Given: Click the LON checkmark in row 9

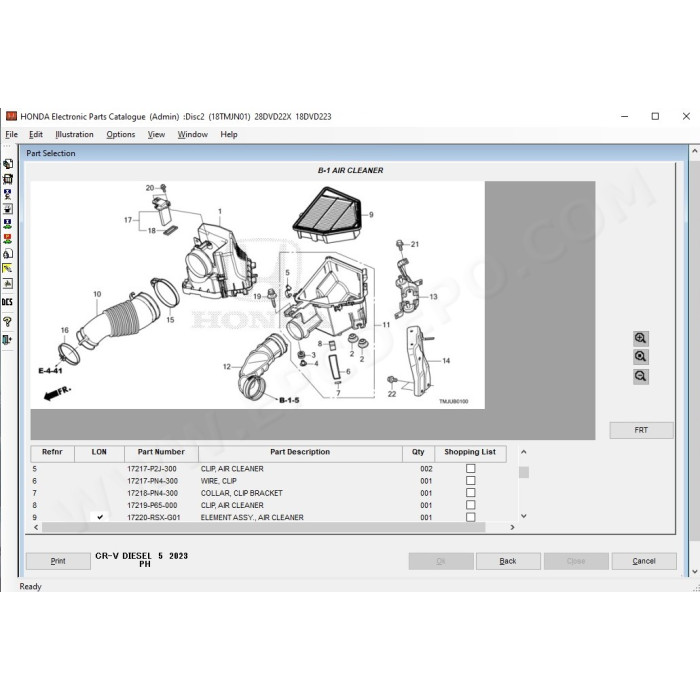Looking at the screenshot, I should click(100, 517).
